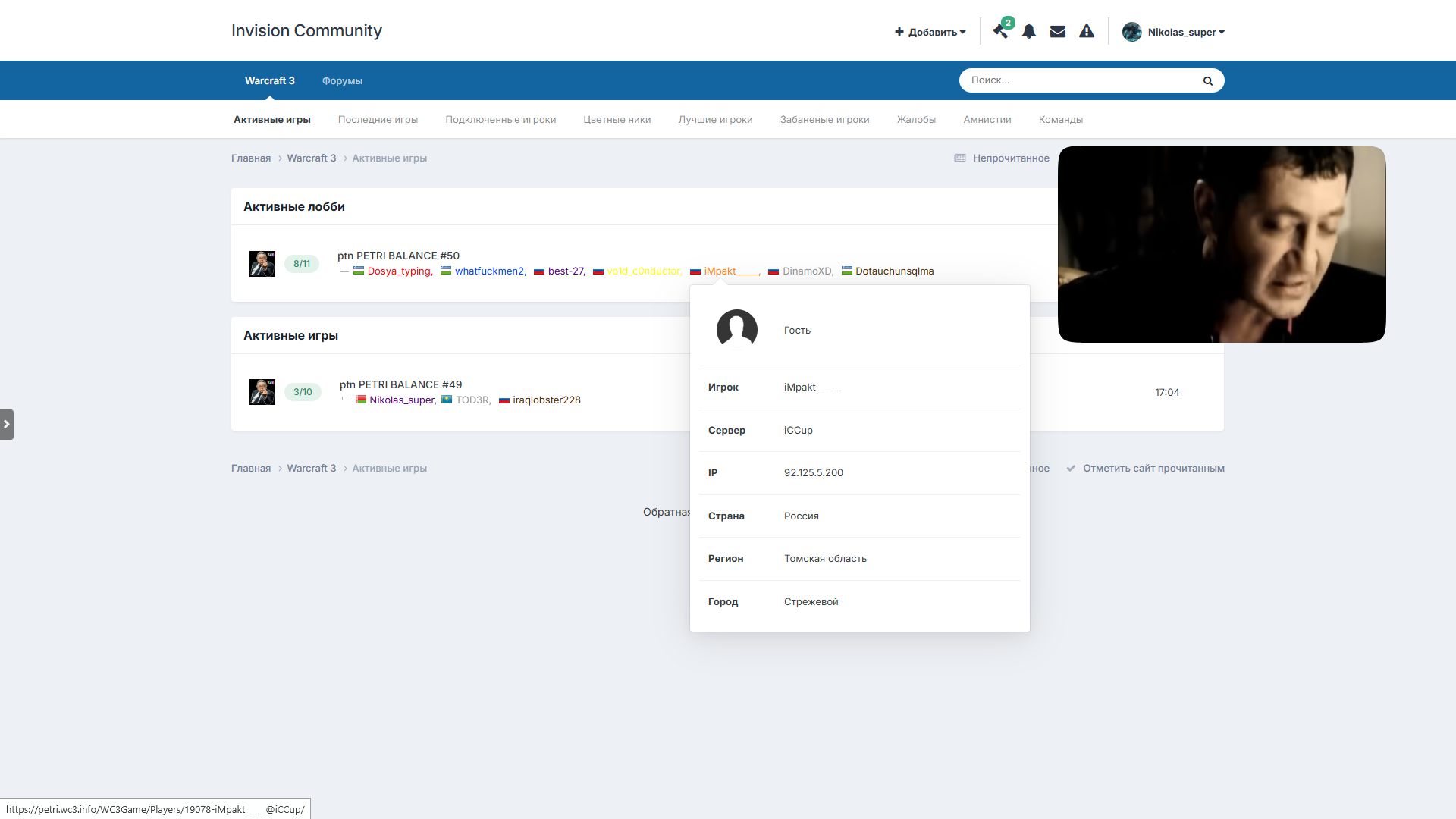Open the notifications bell icon
This screenshot has height=819, width=1456.
point(1029,32)
